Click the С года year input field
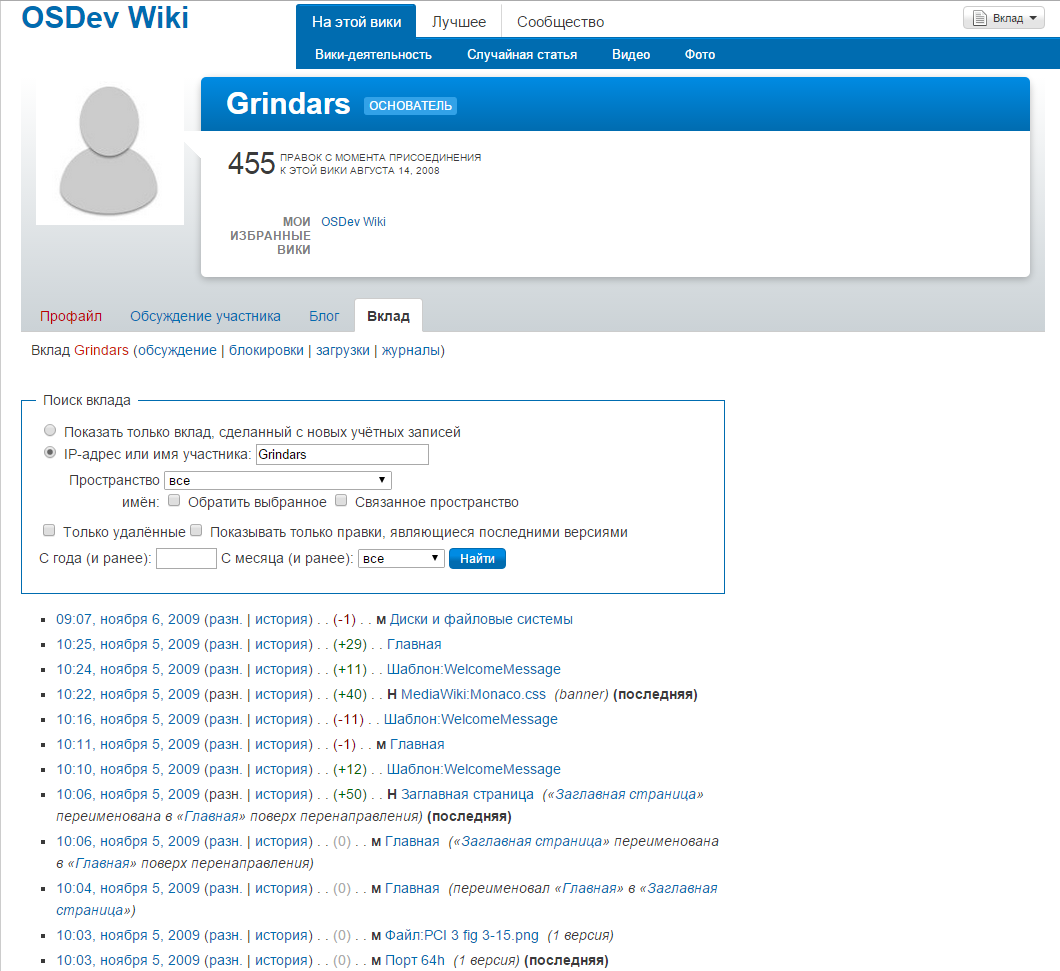Viewport: 1060px width, 971px height. click(x=186, y=559)
